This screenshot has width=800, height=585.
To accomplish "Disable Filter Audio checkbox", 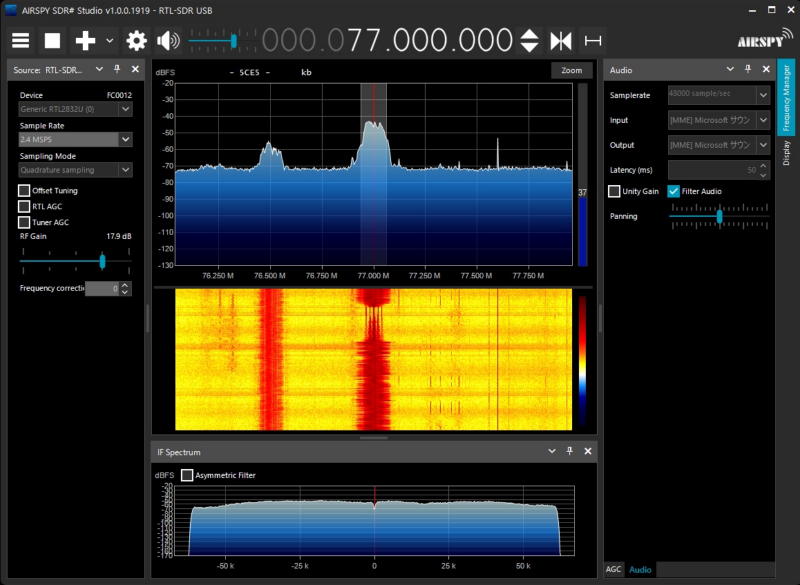I will [x=673, y=191].
